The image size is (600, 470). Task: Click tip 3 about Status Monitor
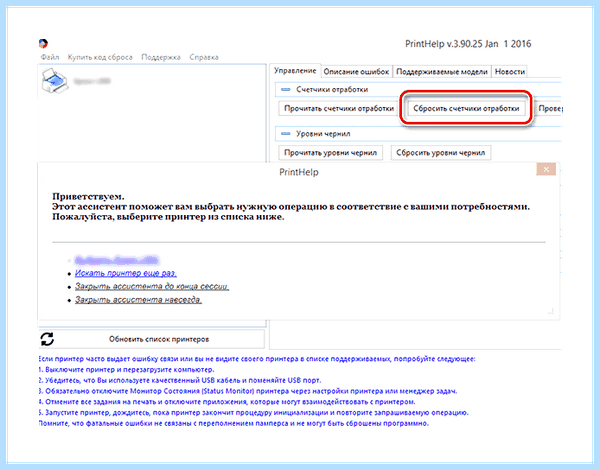248,391
